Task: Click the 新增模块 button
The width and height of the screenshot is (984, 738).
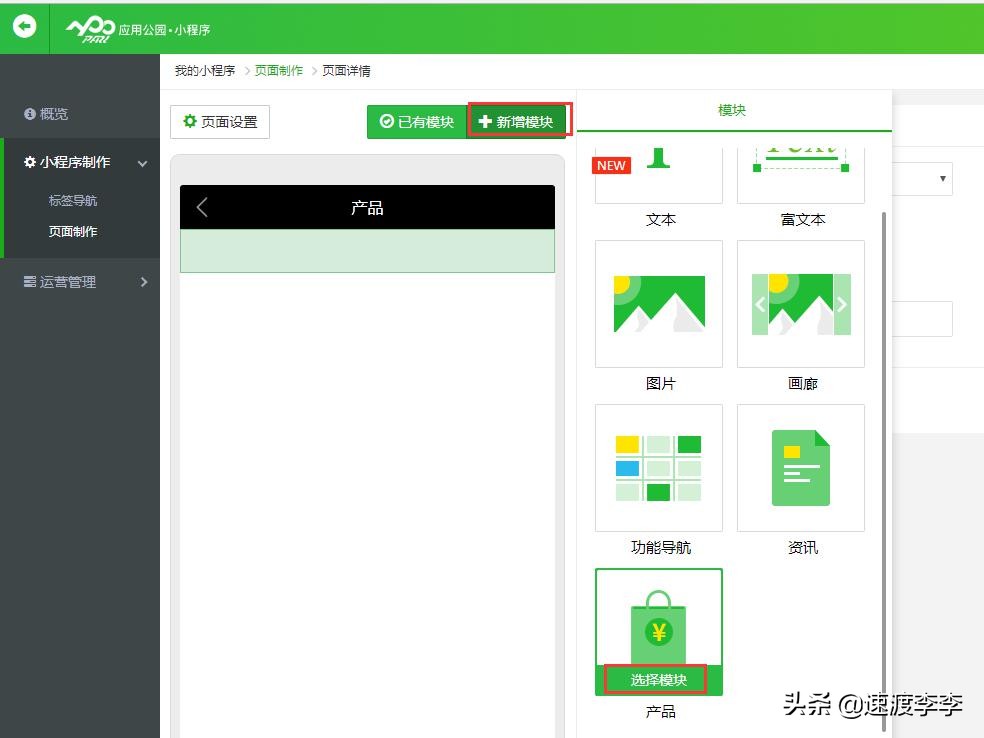Action: (518, 120)
